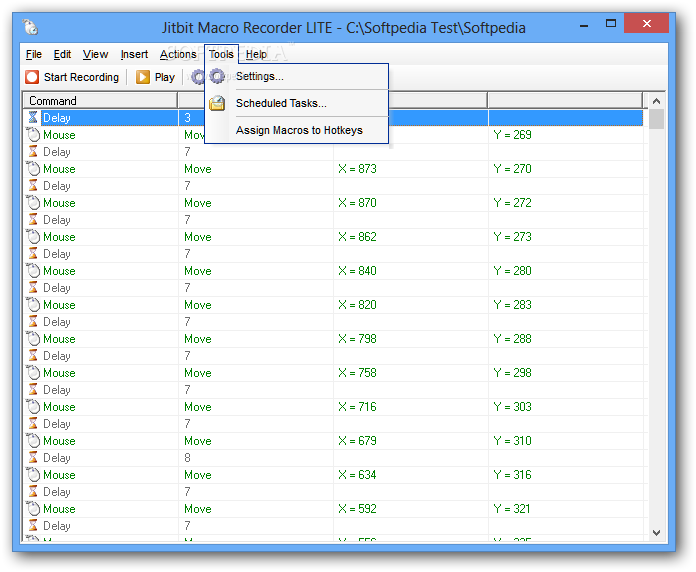The height and width of the screenshot is (572, 696).
Task: Click the hourglass icon above Mouse X = 873
Action: [x=33, y=152]
